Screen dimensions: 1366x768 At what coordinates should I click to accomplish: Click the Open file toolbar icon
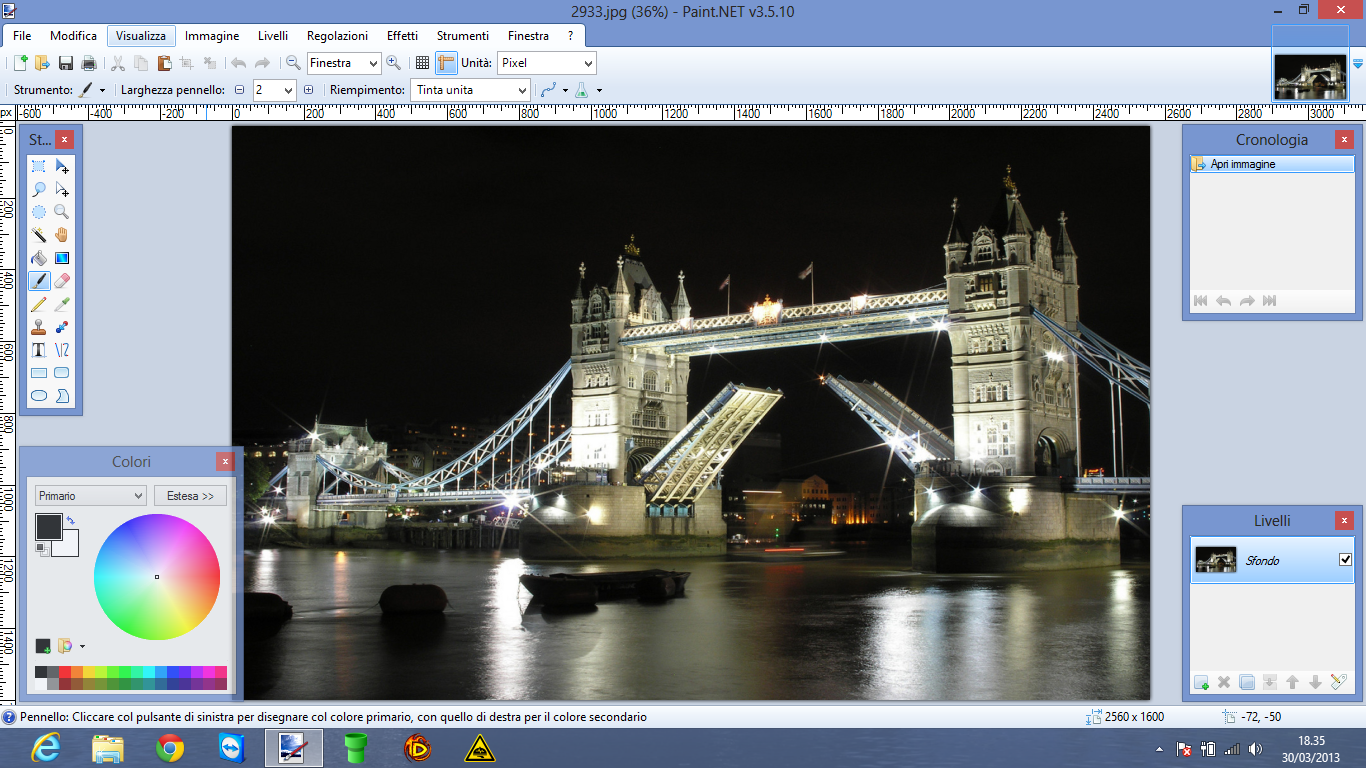pos(42,63)
